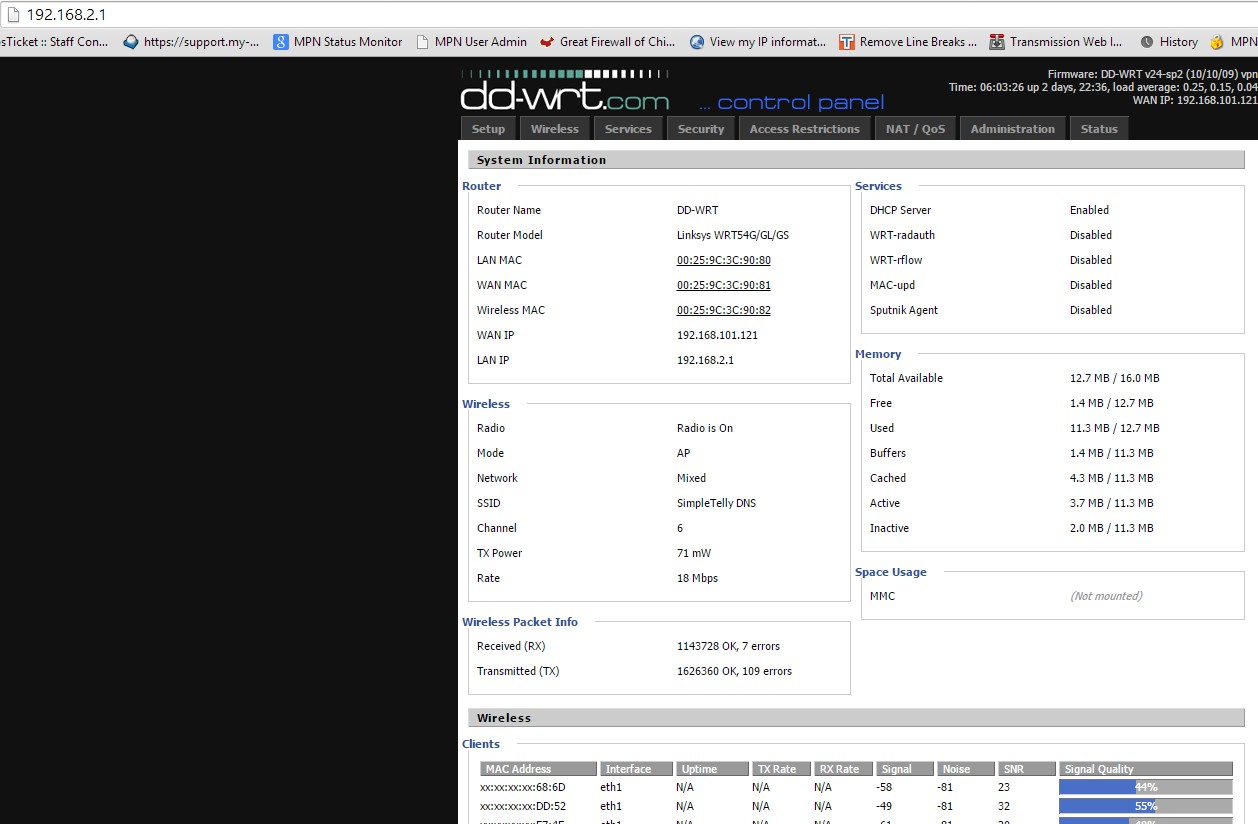Go to the Services tab
The width and height of the screenshot is (1258, 824).
click(x=628, y=129)
